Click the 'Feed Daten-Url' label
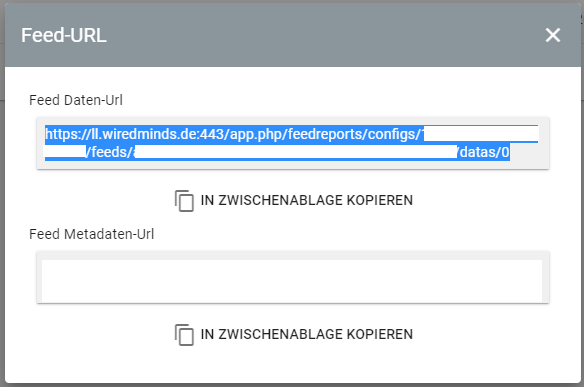Image resolution: width=584 pixels, height=387 pixels. click(x=76, y=100)
